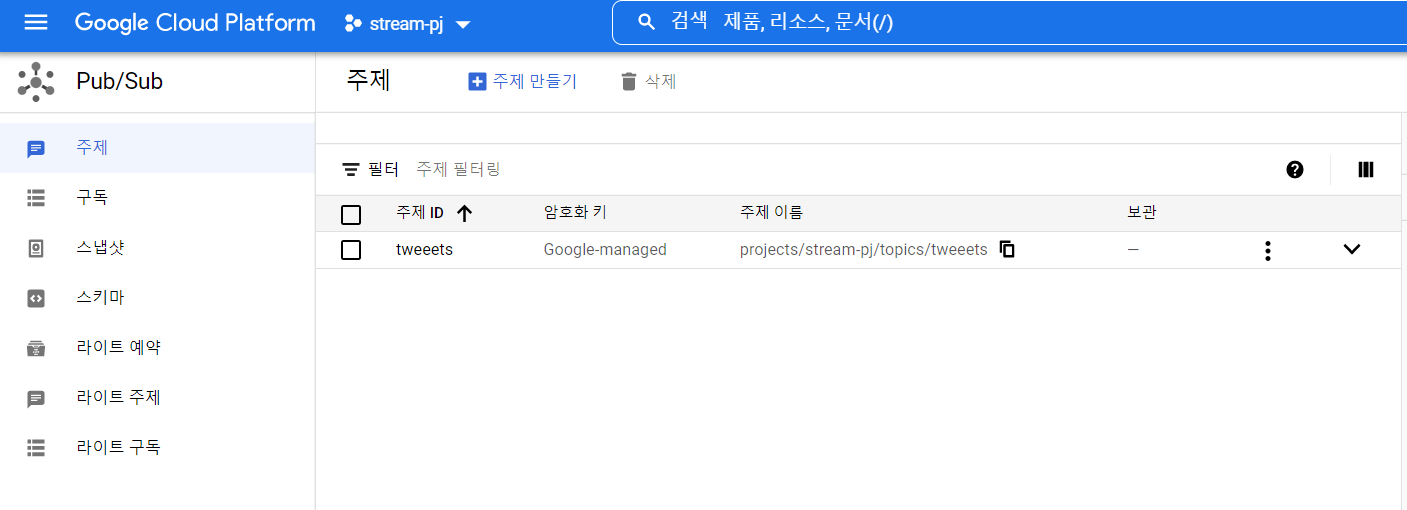The width and height of the screenshot is (1407, 510).
Task: Click the 주제 page title
Action: tap(368, 81)
